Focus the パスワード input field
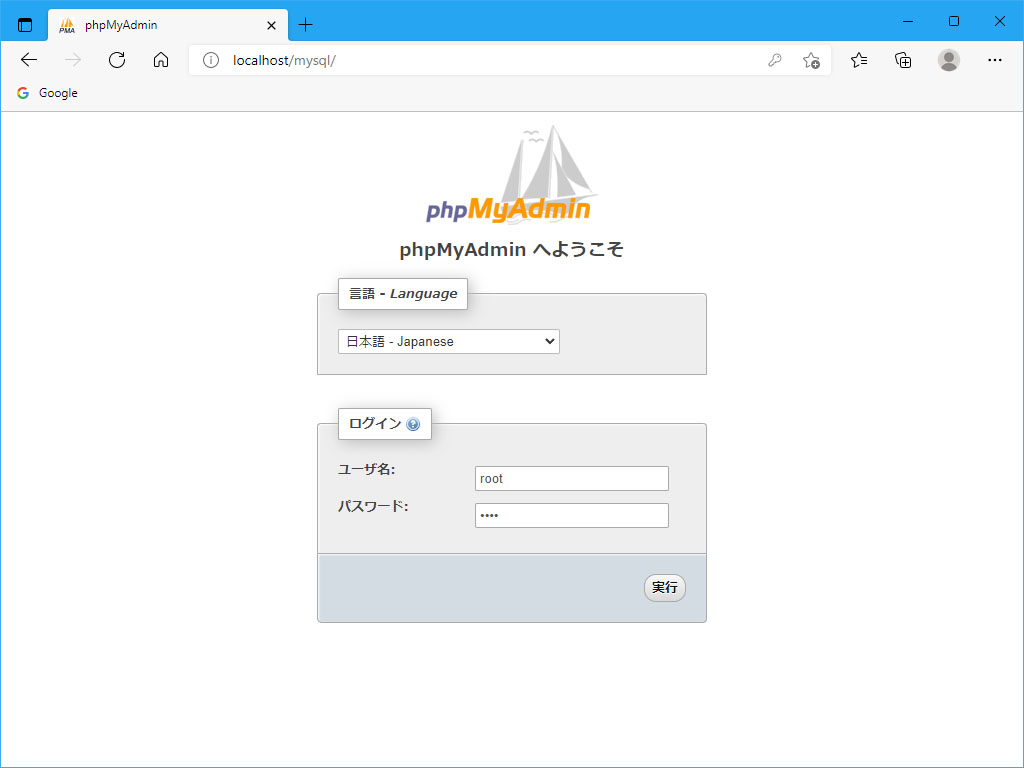The width and height of the screenshot is (1024, 768). pos(571,516)
